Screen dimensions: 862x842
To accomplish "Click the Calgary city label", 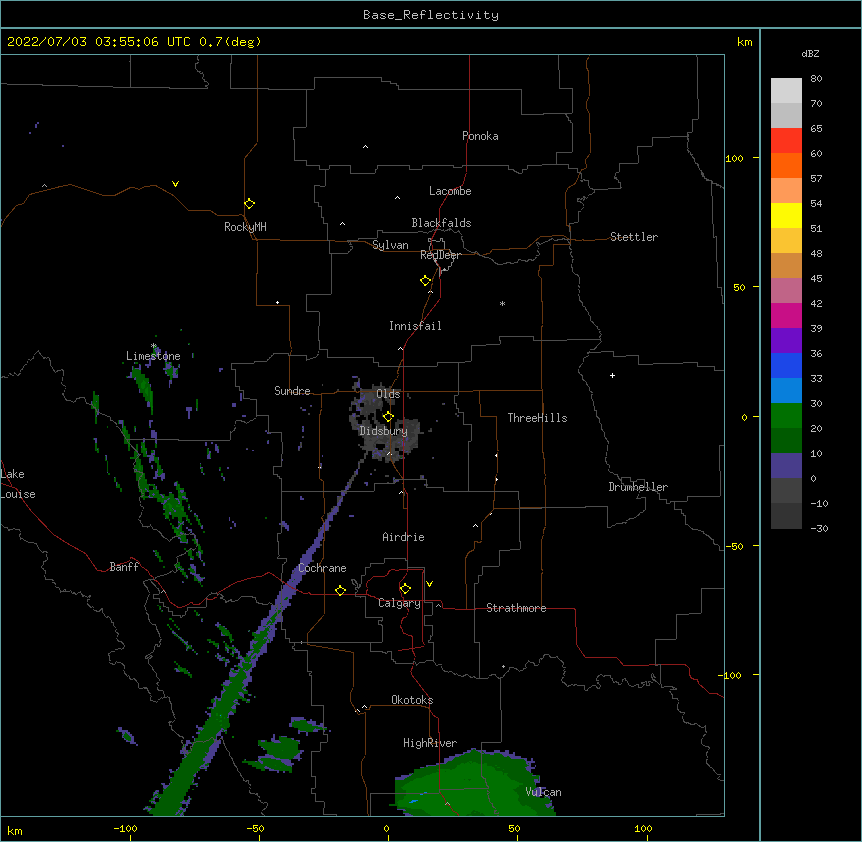I will [x=399, y=603].
